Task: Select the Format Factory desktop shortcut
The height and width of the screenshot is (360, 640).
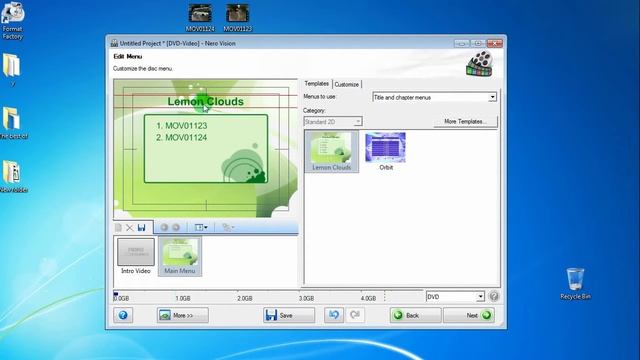Action: coord(13,21)
